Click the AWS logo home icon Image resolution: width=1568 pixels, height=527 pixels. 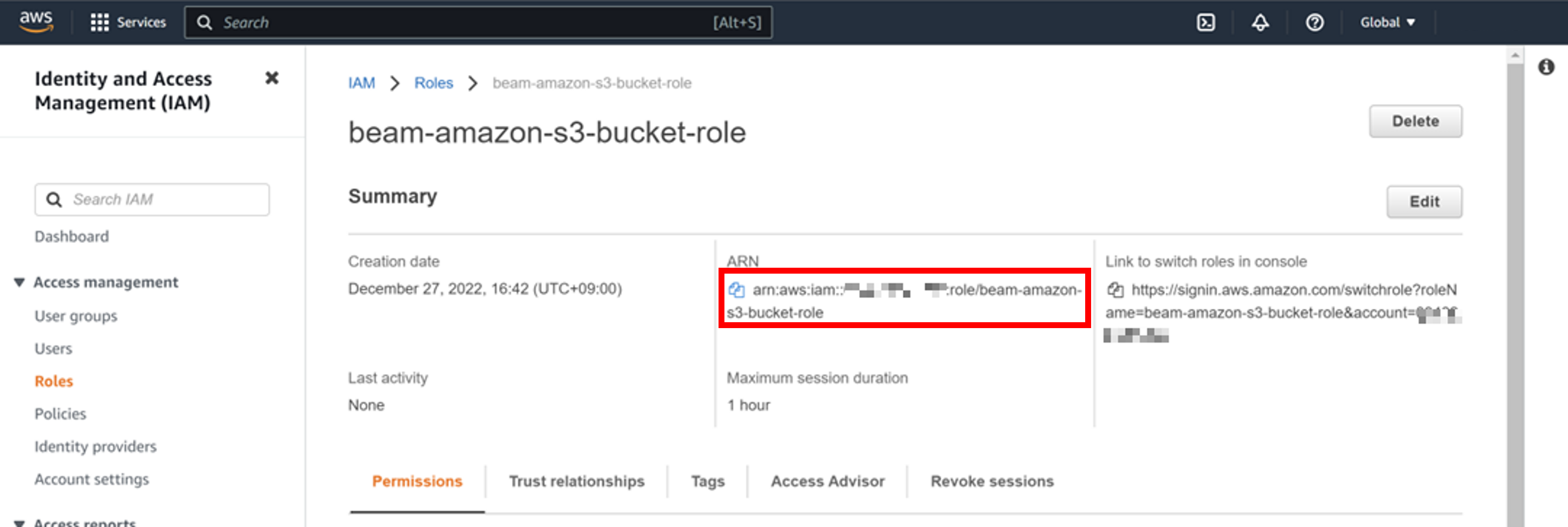[x=36, y=21]
